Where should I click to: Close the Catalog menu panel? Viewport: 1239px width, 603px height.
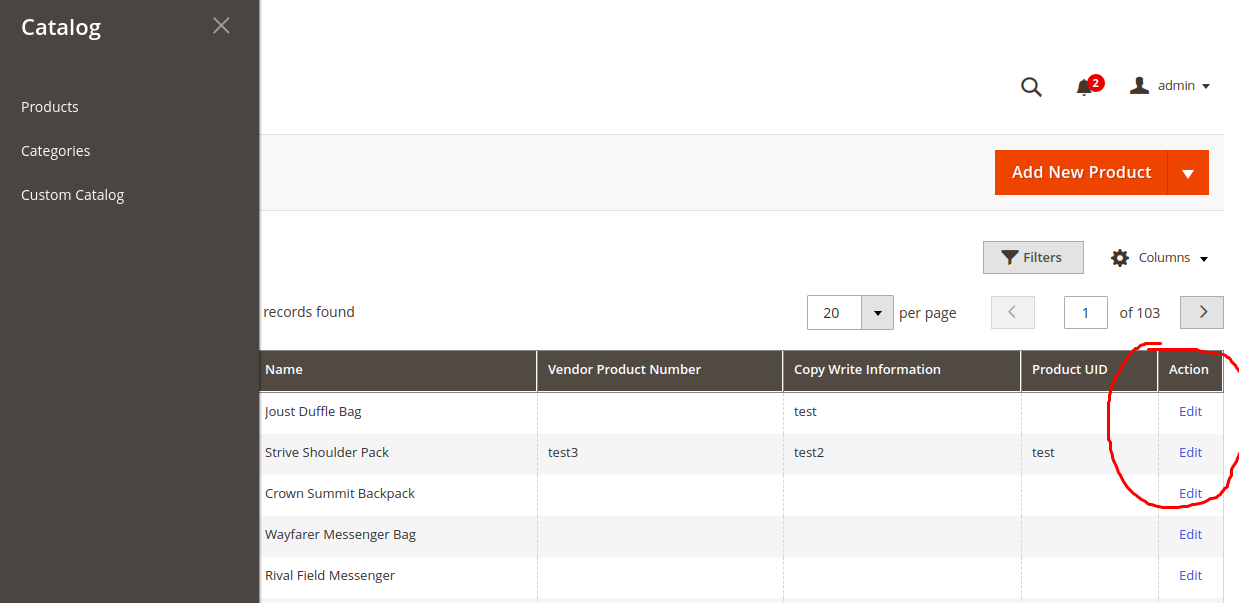click(221, 26)
